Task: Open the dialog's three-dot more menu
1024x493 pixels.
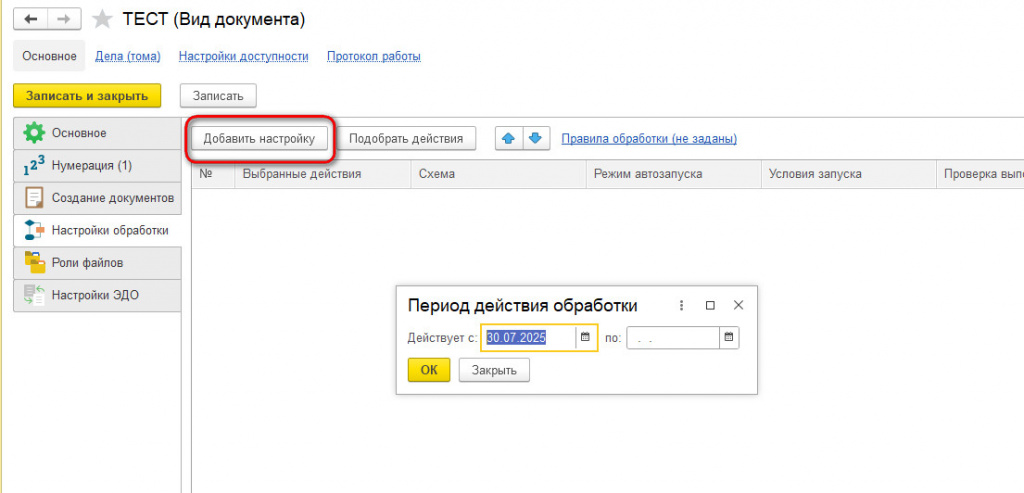Action: click(x=682, y=306)
